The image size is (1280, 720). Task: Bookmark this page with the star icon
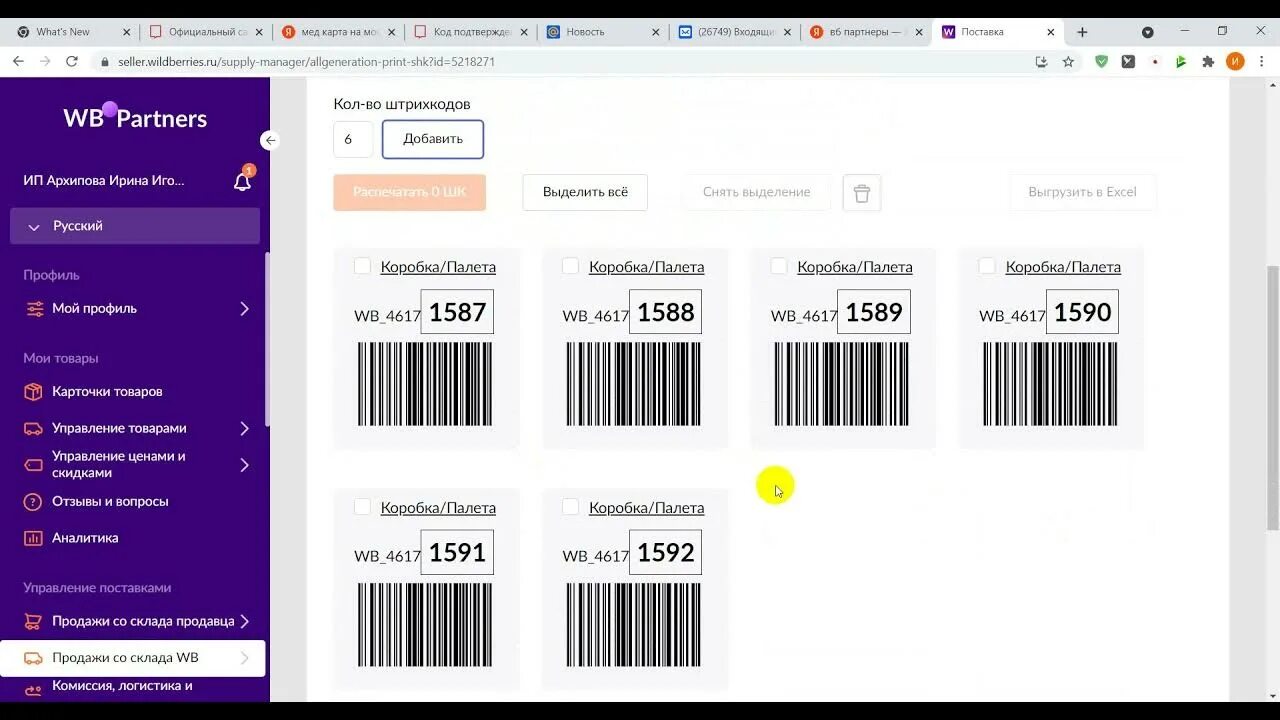tap(1068, 61)
